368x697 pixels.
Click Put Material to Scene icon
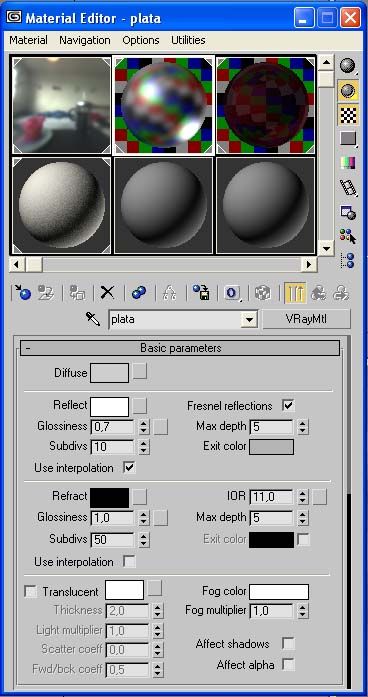coord(45,293)
